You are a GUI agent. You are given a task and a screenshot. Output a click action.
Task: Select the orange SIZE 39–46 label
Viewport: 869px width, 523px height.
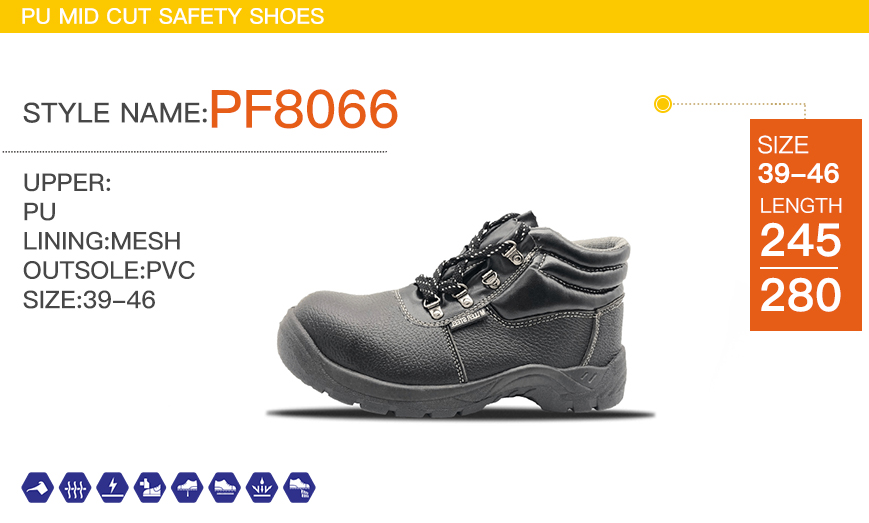pyautogui.click(x=798, y=159)
